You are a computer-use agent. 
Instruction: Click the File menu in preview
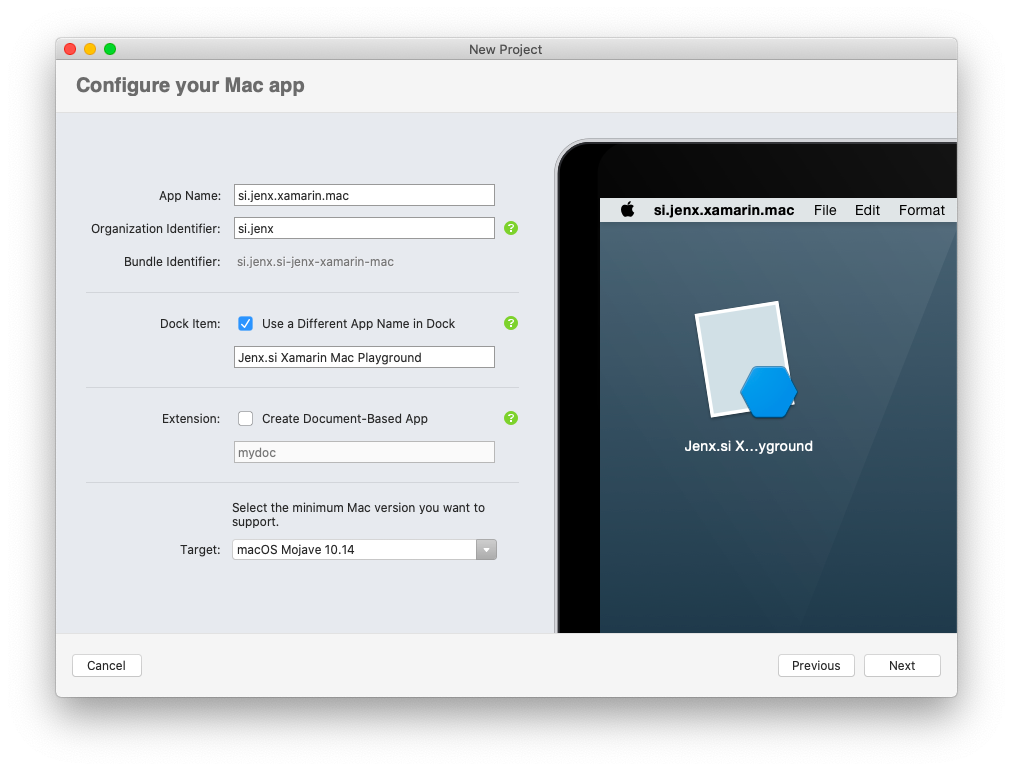(x=825, y=210)
